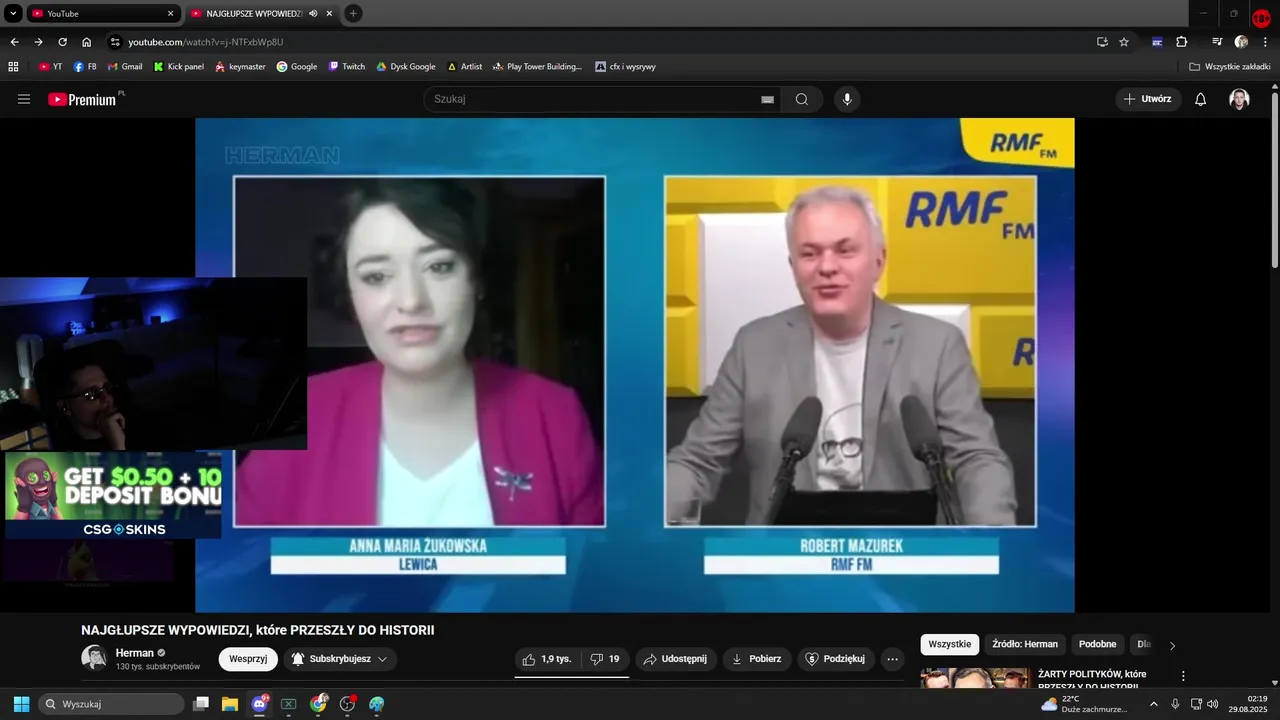Open Play Tower Building bookmark
The image size is (1280, 720).
pos(537,67)
